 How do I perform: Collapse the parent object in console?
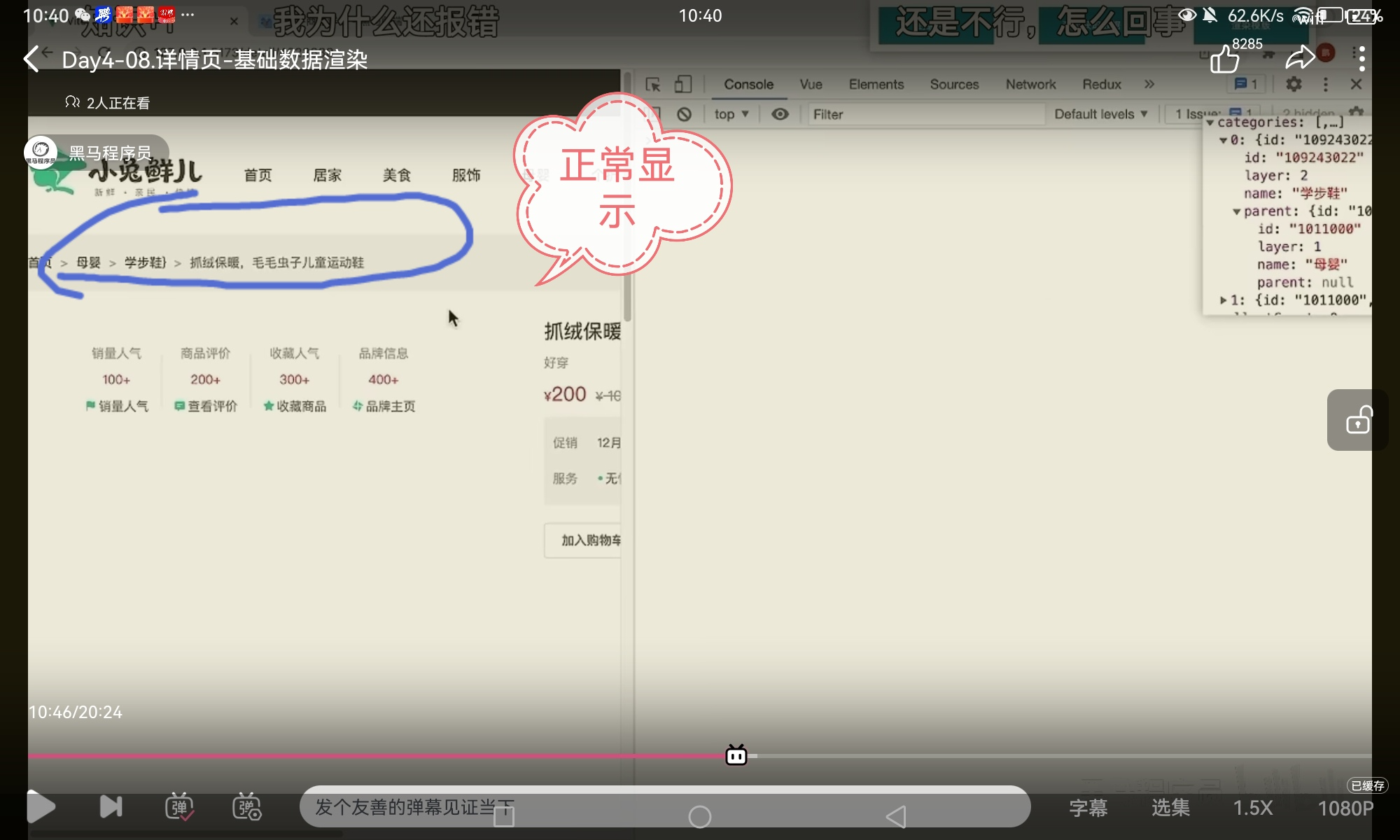coord(1236,211)
